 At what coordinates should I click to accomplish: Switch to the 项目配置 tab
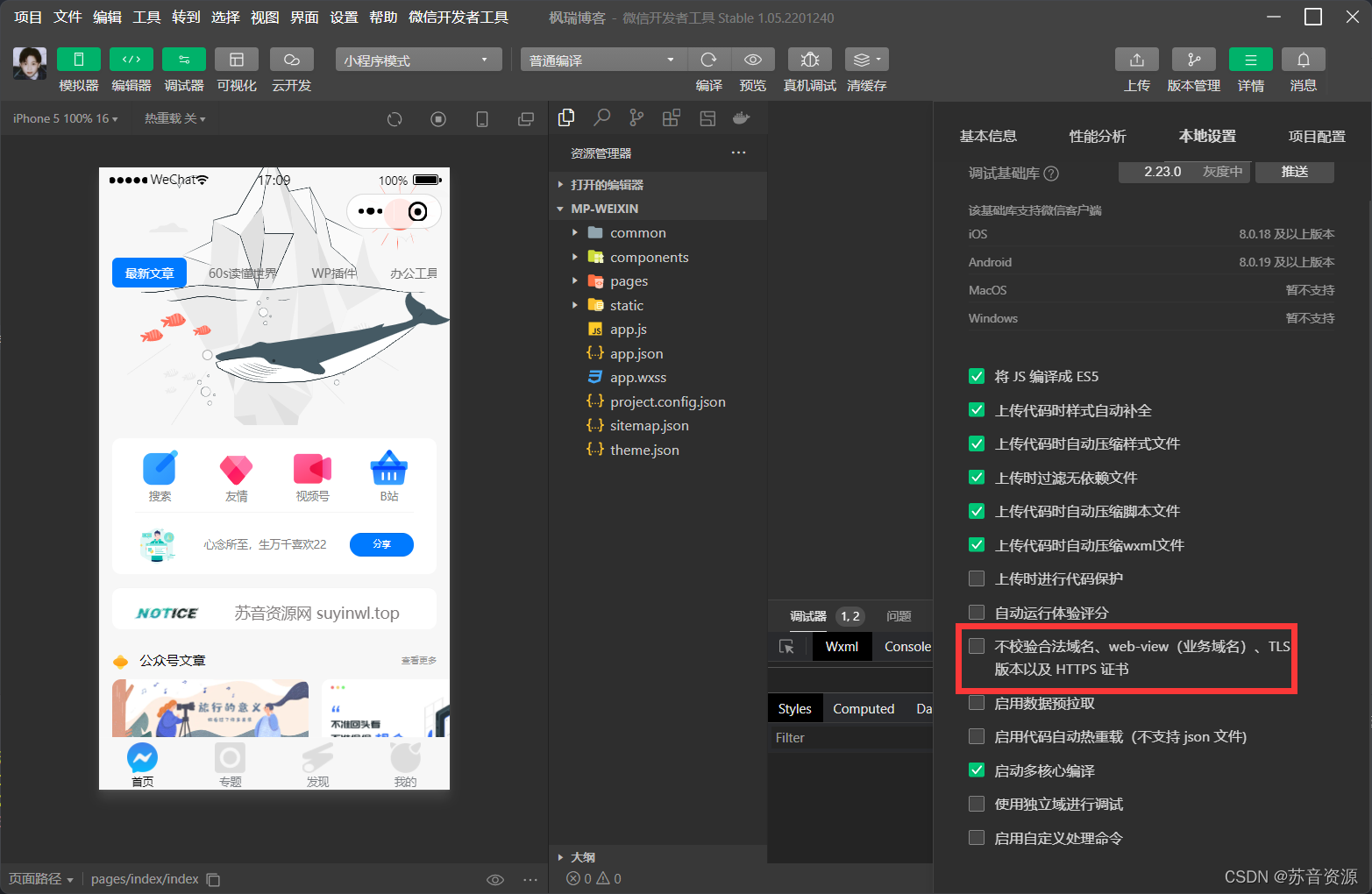[1317, 137]
